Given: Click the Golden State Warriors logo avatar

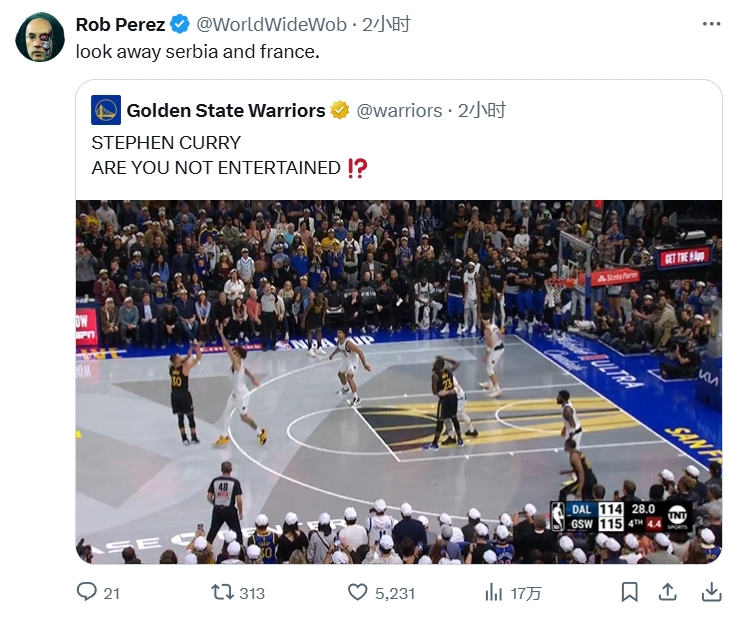Looking at the screenshot, I should click(106, 110).
